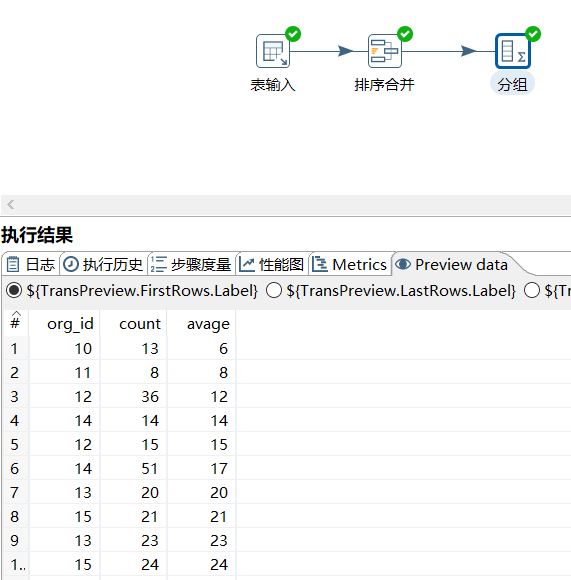The width and height of the screenshot is (571, 580).
Task: Select row number 9 in preview table
Action: tap(16, 540)
